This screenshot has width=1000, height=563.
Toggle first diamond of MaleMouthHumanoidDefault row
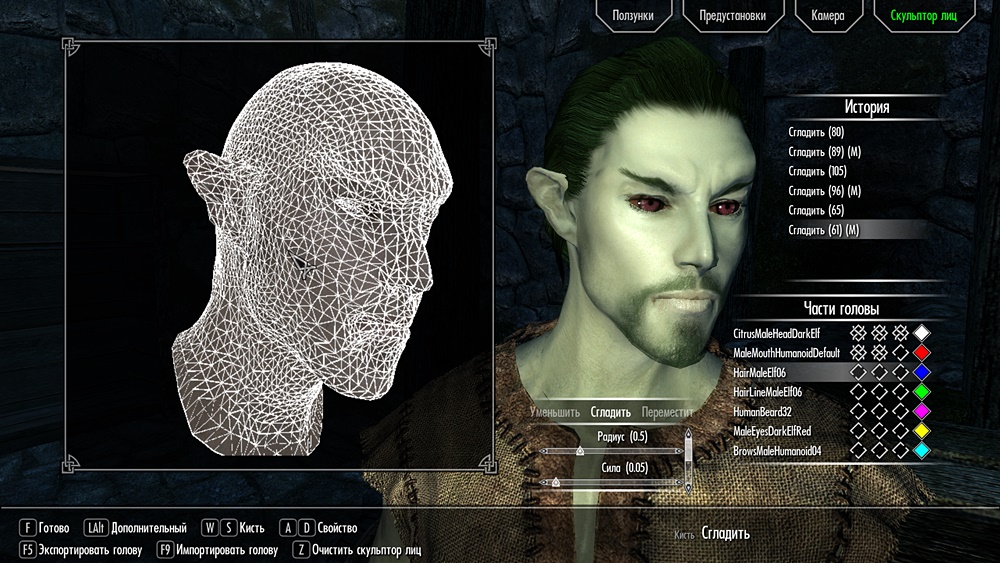click(858, 353)
